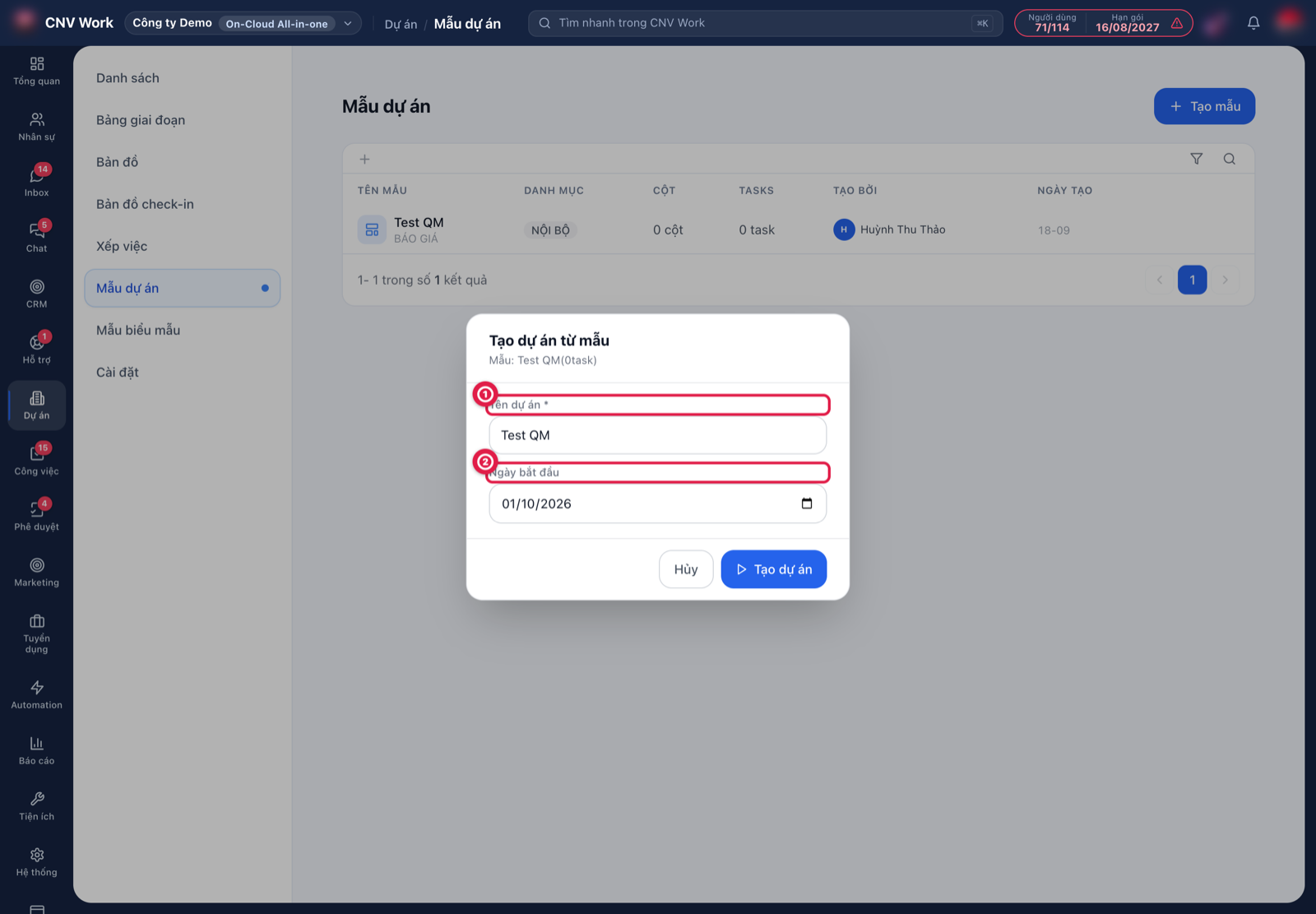Select Xếp việc menu item
This screenshot has width=1316, height=914.
(x=182, y=246)
